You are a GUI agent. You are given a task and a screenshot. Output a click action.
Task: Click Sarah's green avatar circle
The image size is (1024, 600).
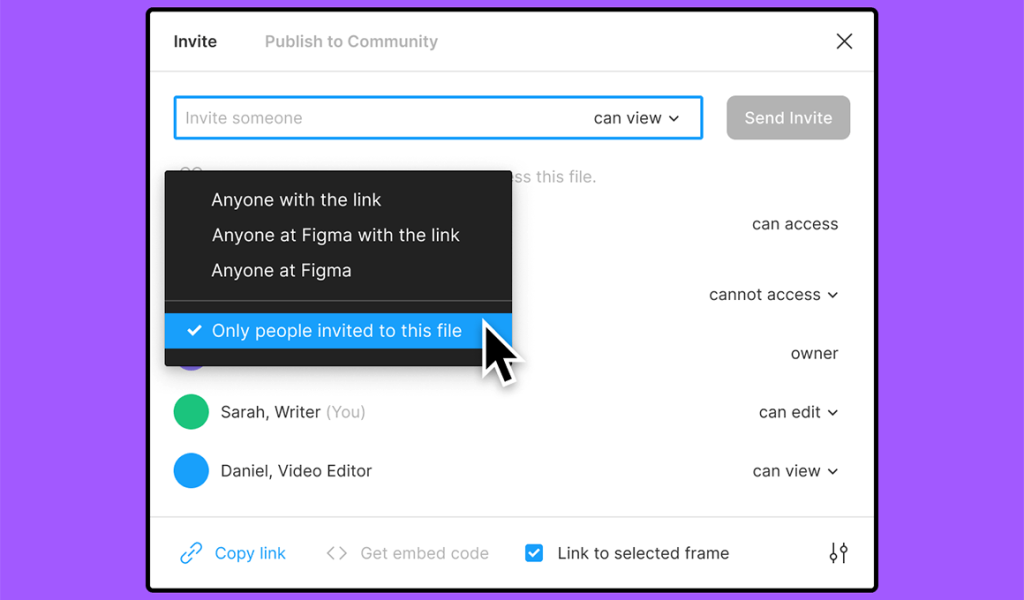point(191,412)
